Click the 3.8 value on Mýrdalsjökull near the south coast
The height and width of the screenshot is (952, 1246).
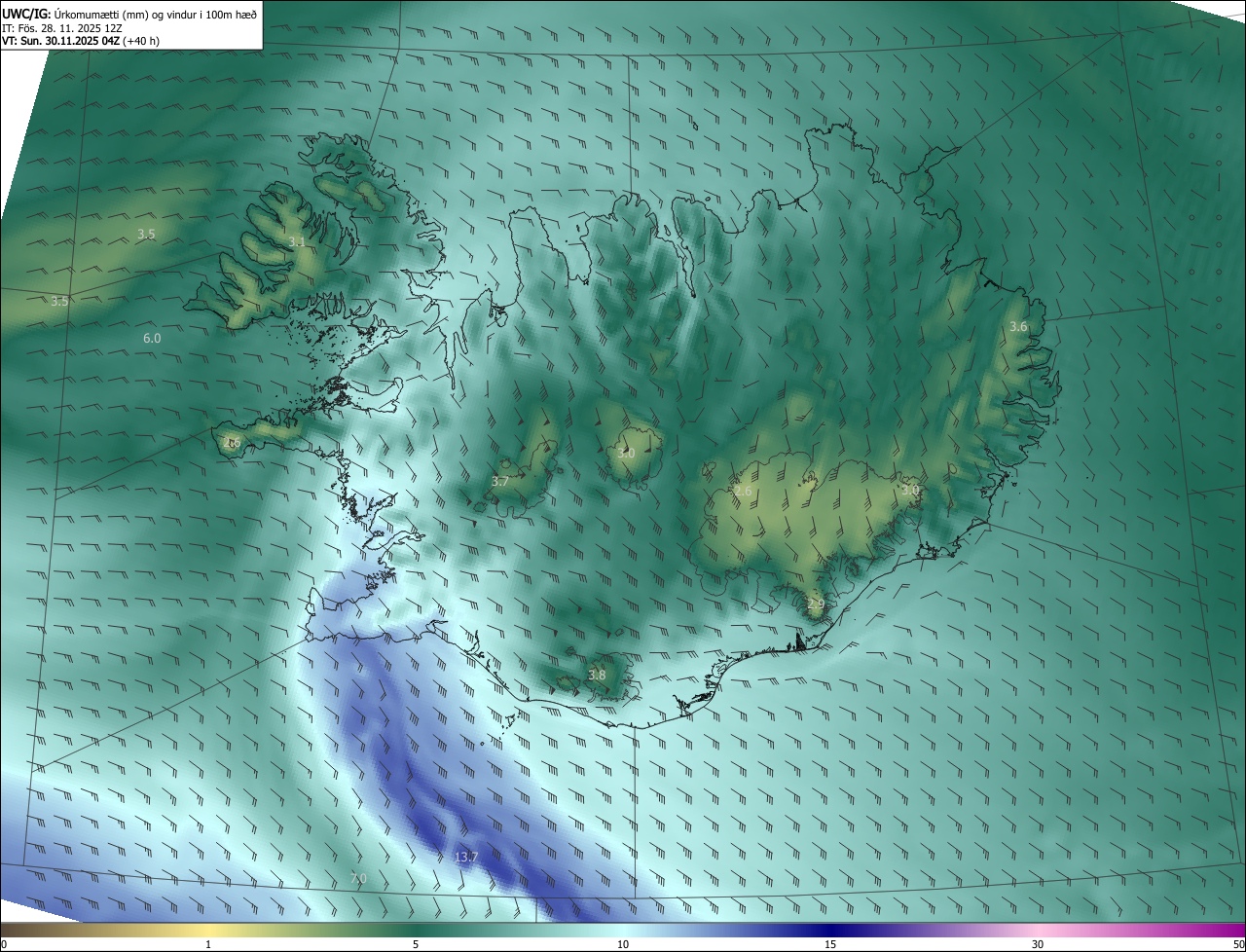coord(597,675)
